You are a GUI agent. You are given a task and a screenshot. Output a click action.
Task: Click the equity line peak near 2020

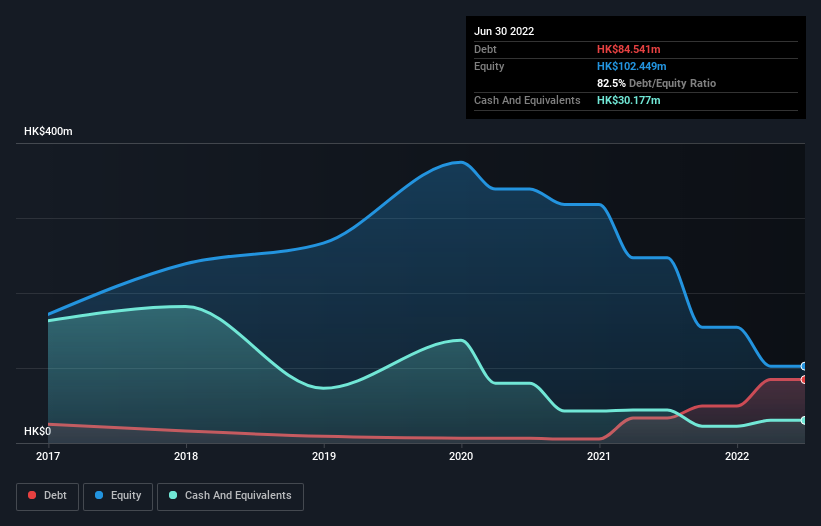tap(460, 162)
